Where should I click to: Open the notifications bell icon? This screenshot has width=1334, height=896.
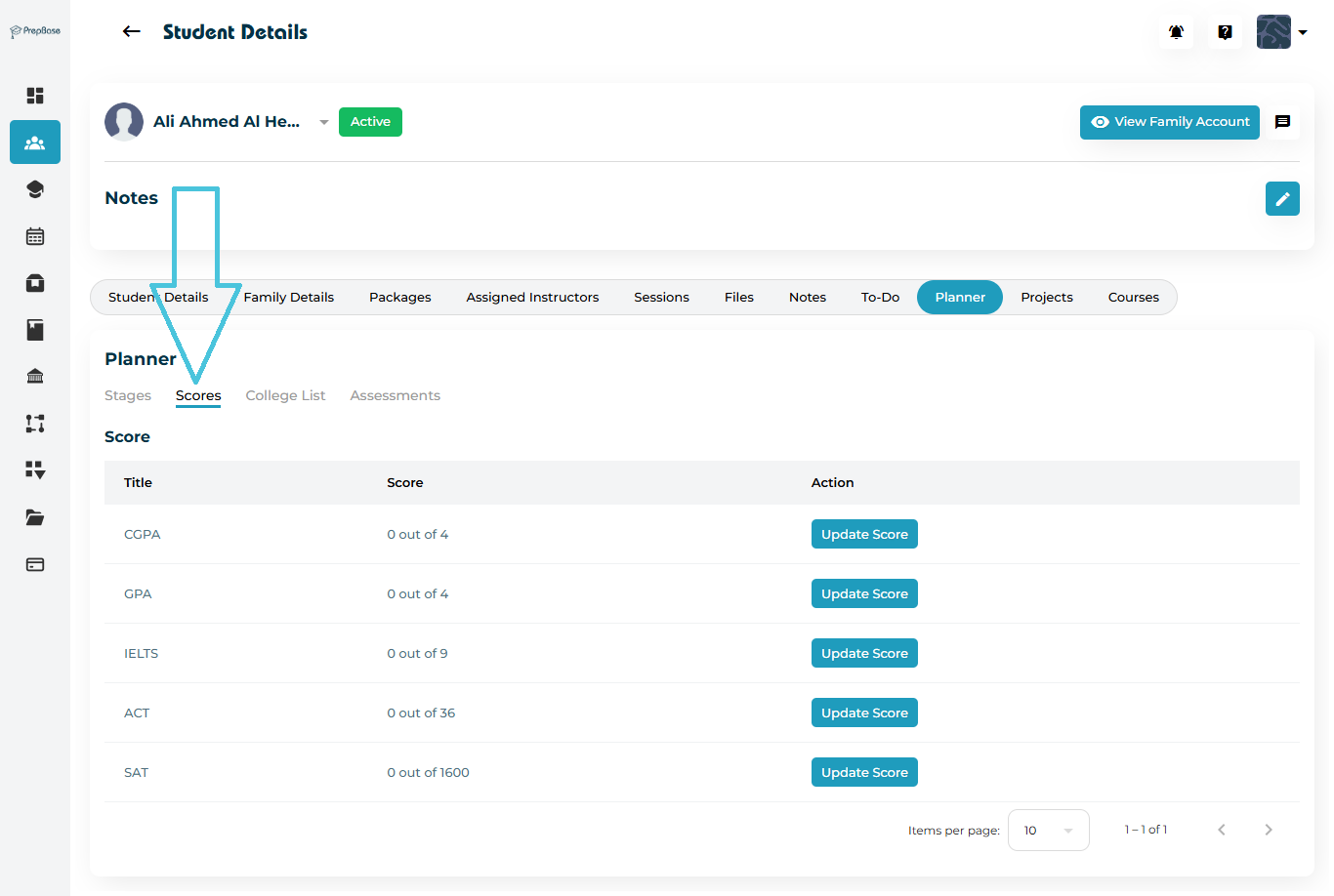(1176, 32)
